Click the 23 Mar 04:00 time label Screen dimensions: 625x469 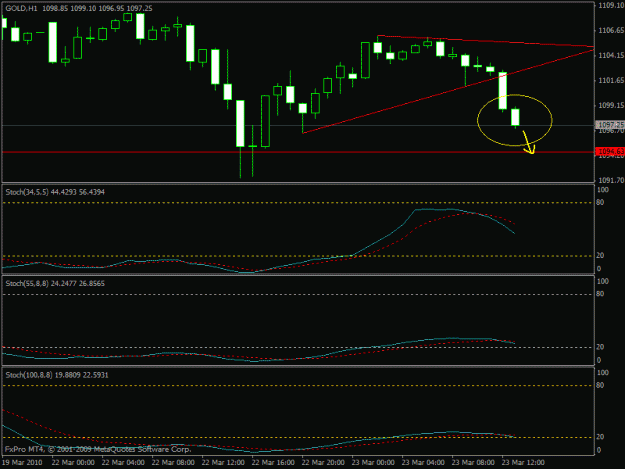[x=423, y=462]
